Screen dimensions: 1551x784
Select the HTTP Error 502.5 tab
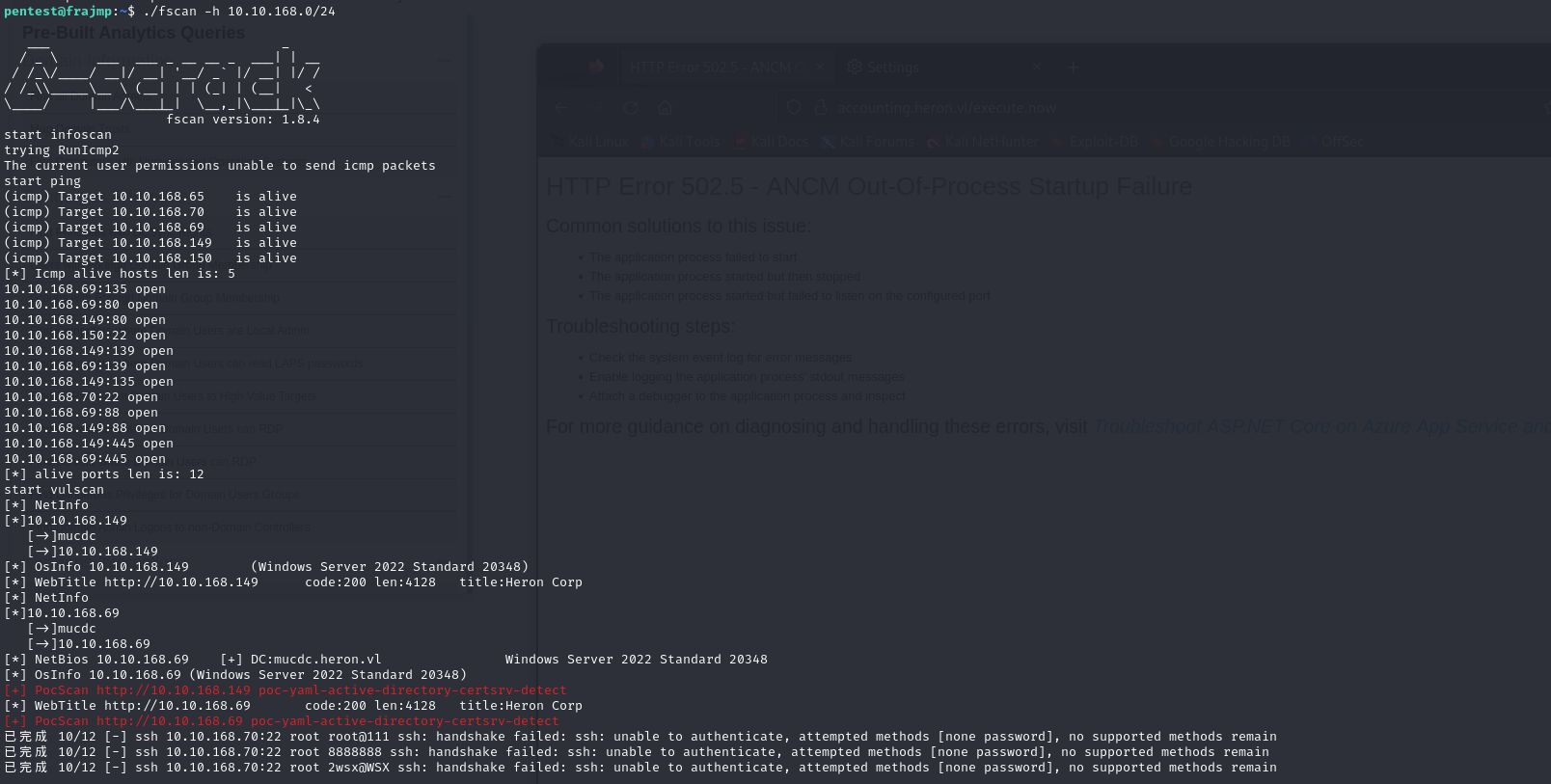tap(709, 68)
